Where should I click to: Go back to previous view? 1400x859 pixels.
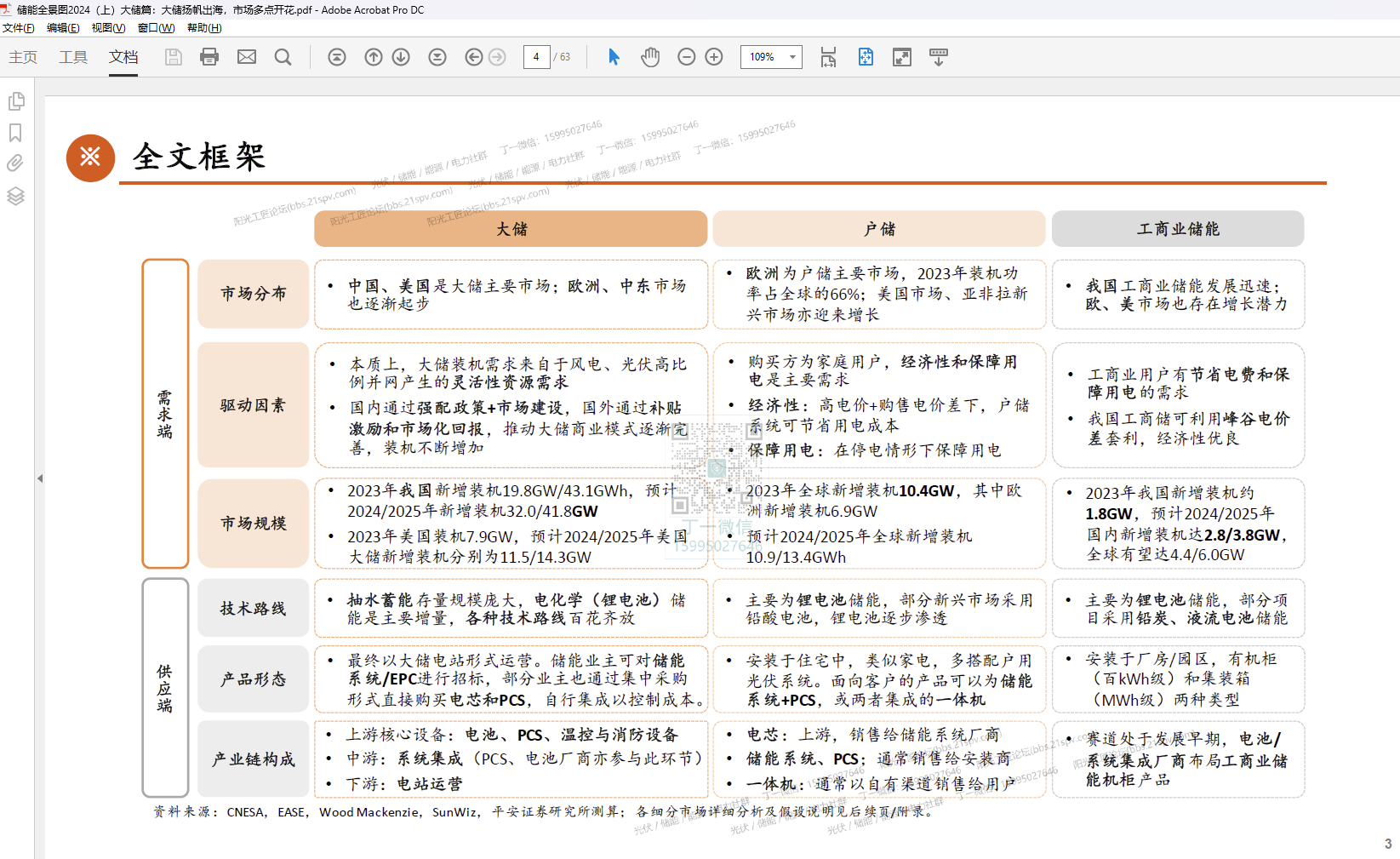tap(474, 57)
